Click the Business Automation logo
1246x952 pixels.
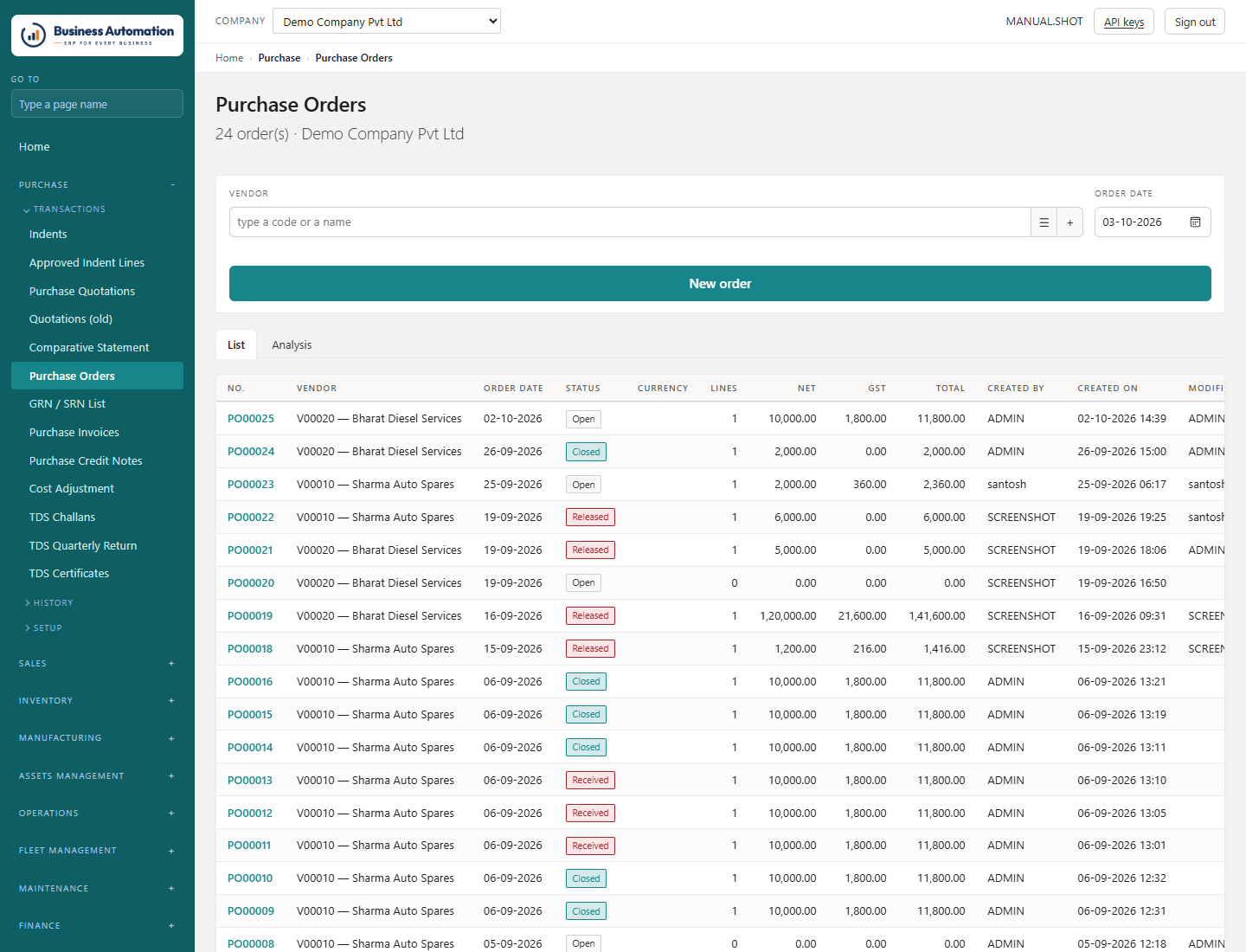(97, 35)
